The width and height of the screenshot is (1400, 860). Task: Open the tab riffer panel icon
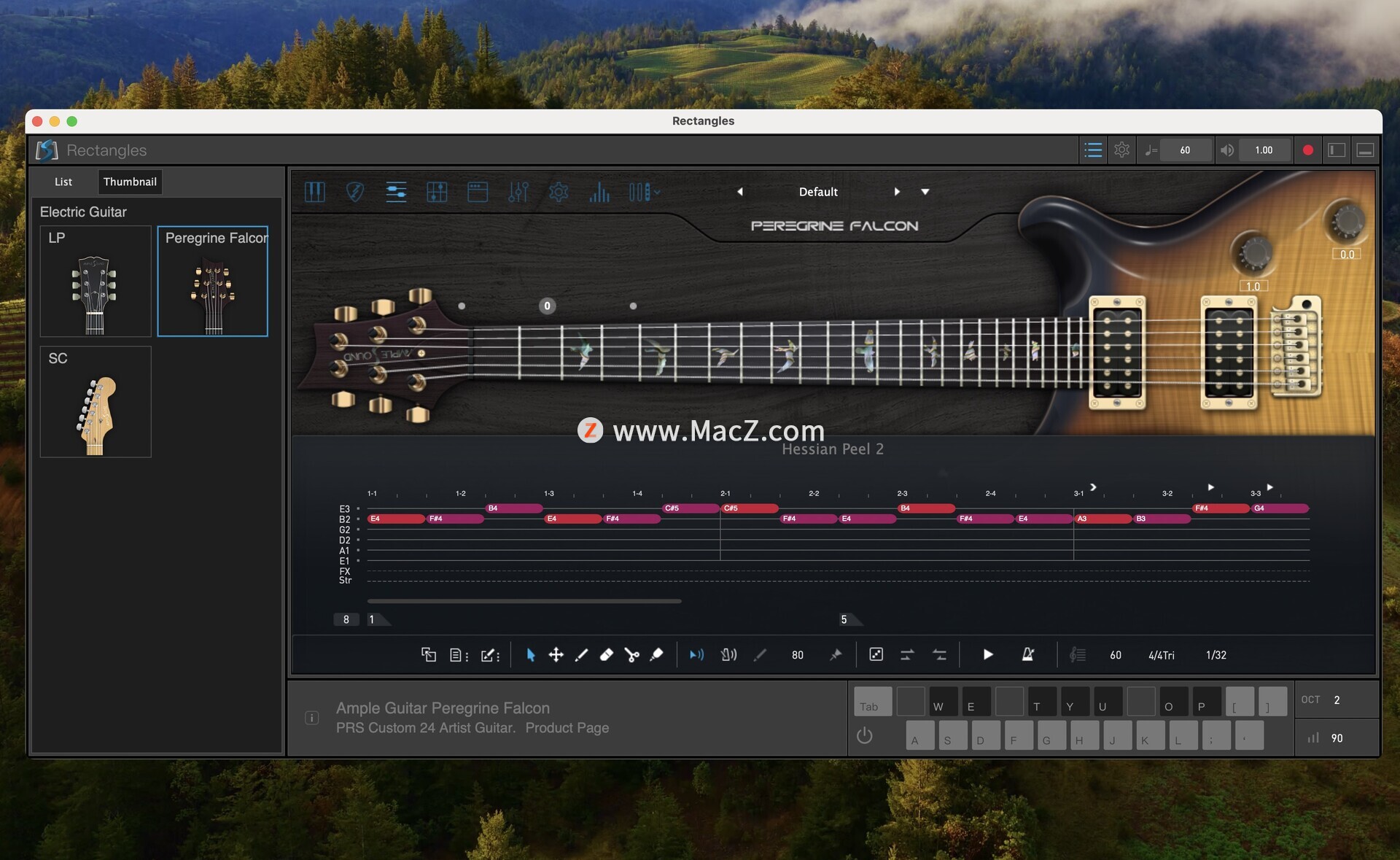coord(396,192)
